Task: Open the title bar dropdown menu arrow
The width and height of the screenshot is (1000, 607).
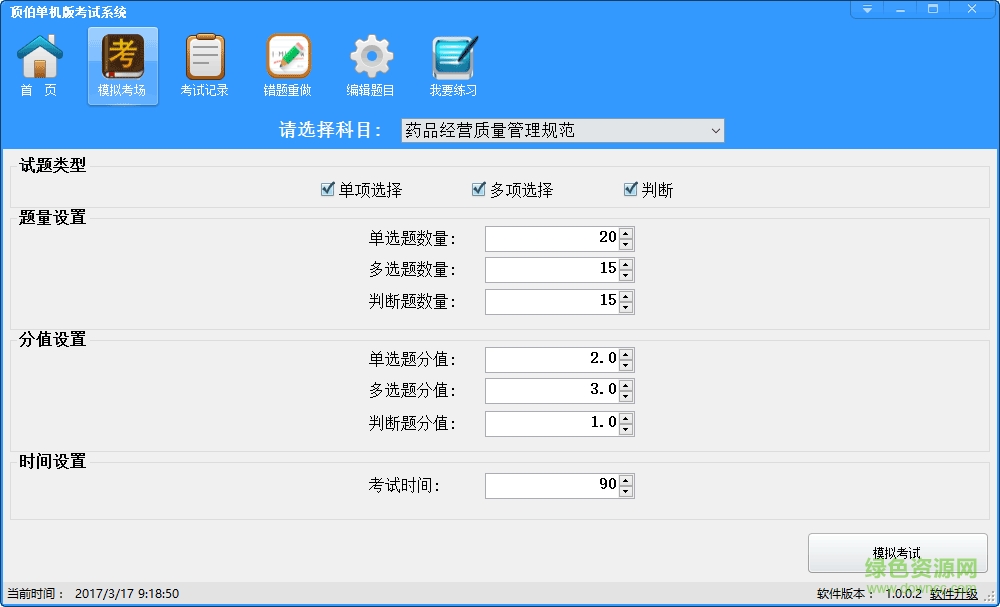Action: [x=867, y=9]
